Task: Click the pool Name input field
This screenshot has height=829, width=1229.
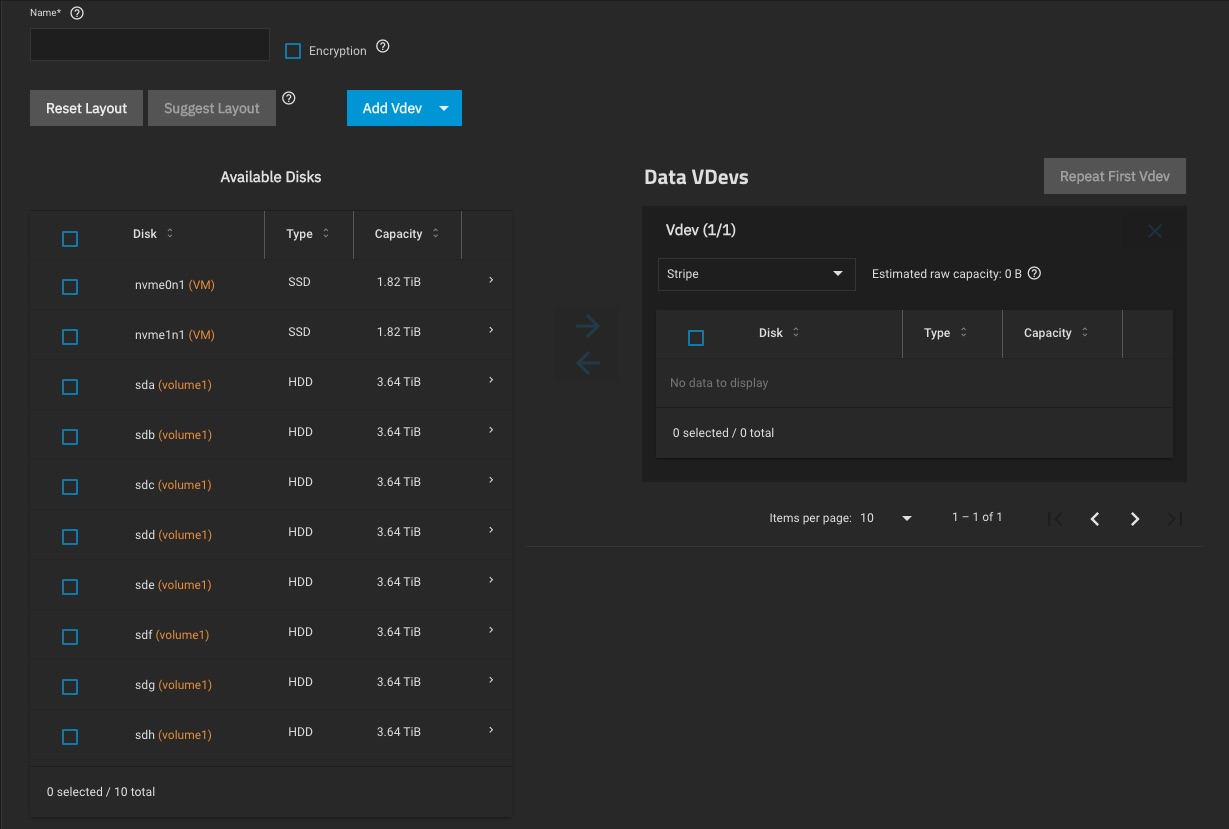Action: pos(150,45)
